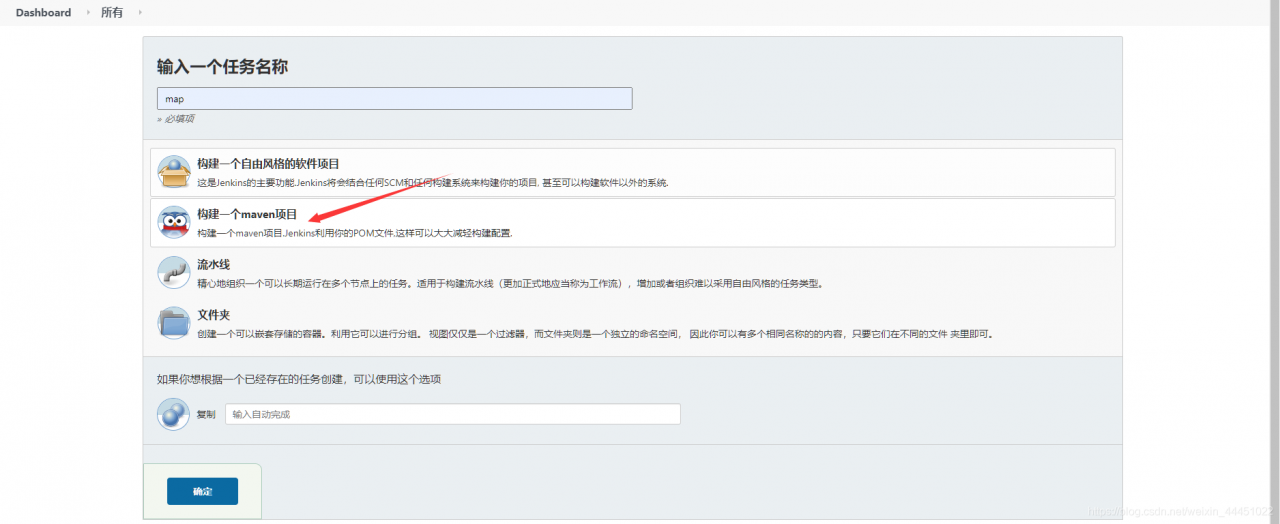Screen dimensions: 1280x524
Task: Click the copy-from autocomplete input field
Action: point(453,414)
